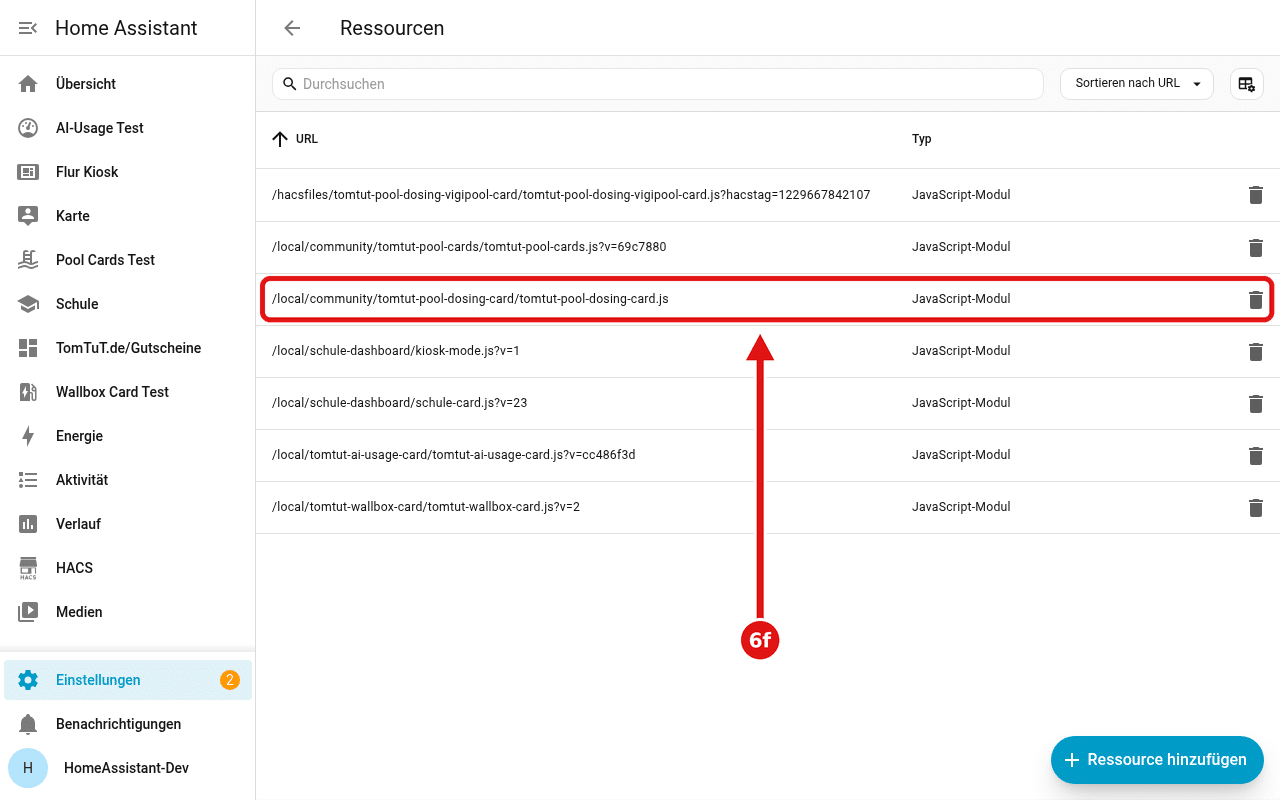Select the tomtut-pool-cards.js?v=69c7880 URL row
The width and height of the screenshot is (1280, 800).
click(x=768, y=247)
